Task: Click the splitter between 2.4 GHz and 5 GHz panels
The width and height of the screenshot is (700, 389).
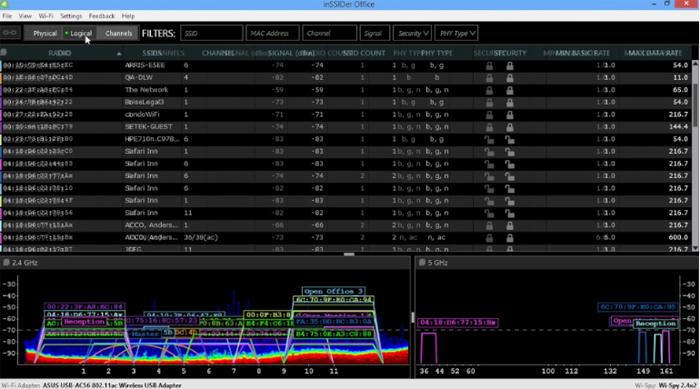Action: [412, 318]
